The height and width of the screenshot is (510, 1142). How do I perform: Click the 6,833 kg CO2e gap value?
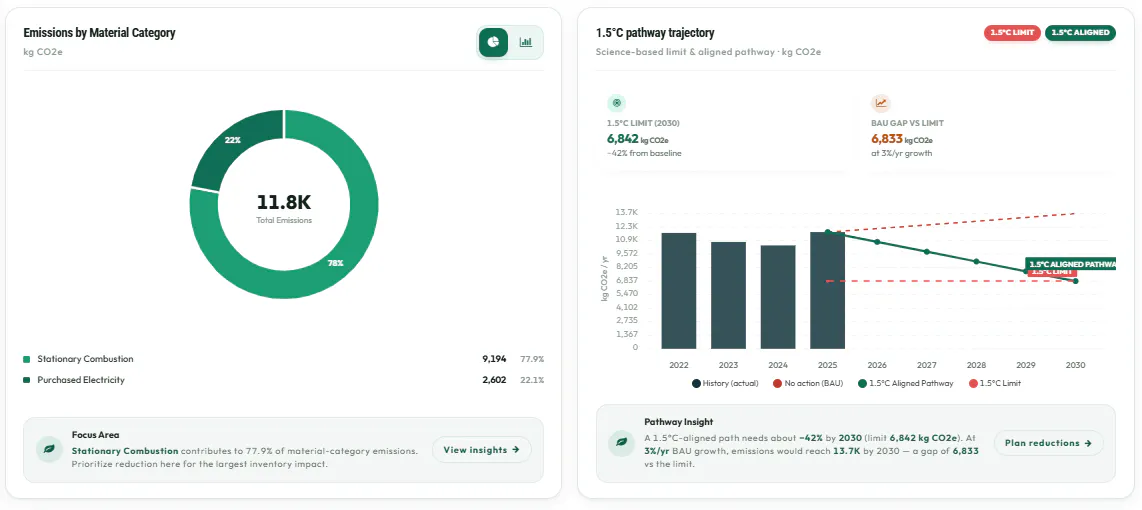902,138
